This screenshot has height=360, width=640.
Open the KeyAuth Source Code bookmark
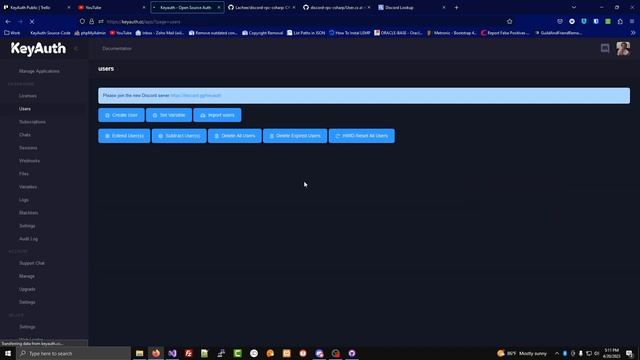click(50, 33)
